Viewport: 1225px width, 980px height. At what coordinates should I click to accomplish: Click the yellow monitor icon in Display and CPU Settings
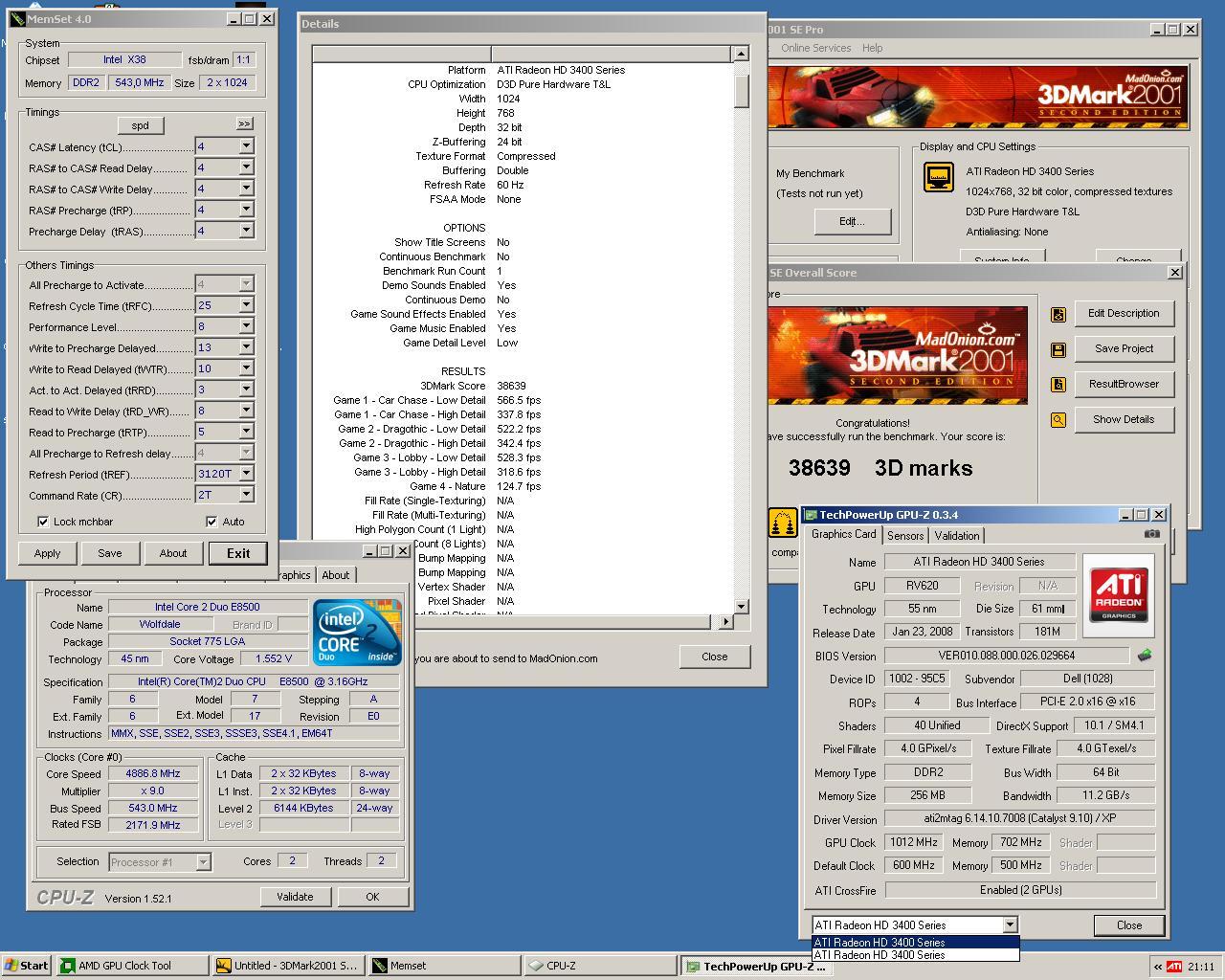tap(939, 177)
